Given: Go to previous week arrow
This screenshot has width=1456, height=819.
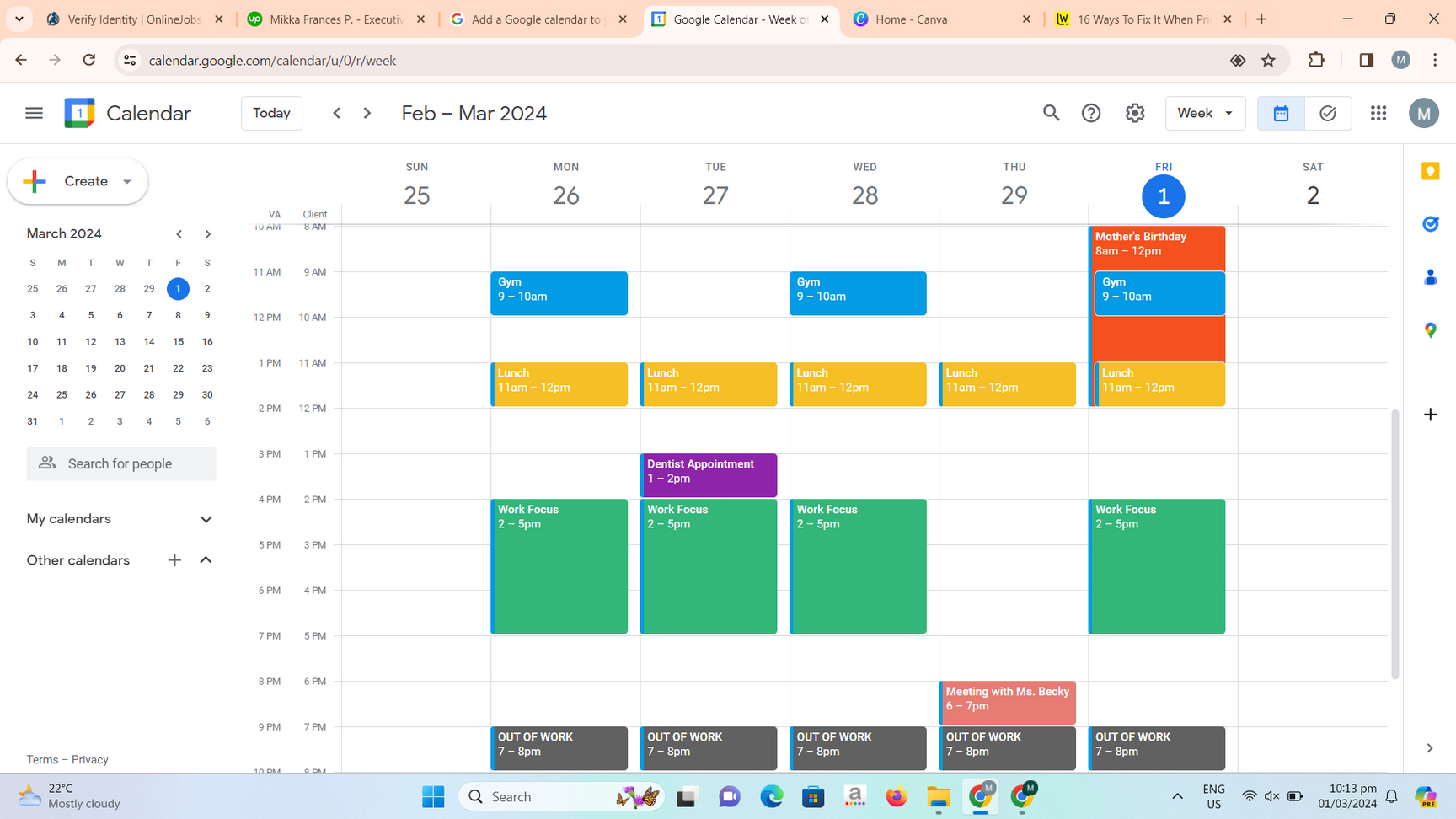Looking at the screenshot, I should (x=337, y=113).
